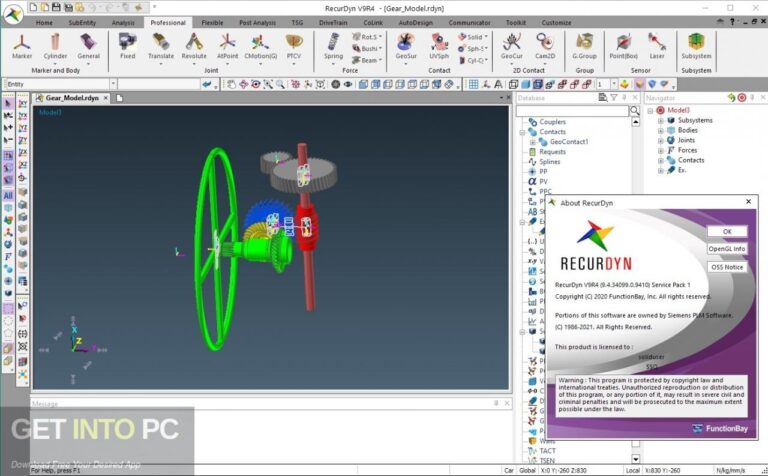Image resolution: width=768 pixels, height=476 pixels.
Task: Create a Subsystem from the ribbon
Action: 696,47
